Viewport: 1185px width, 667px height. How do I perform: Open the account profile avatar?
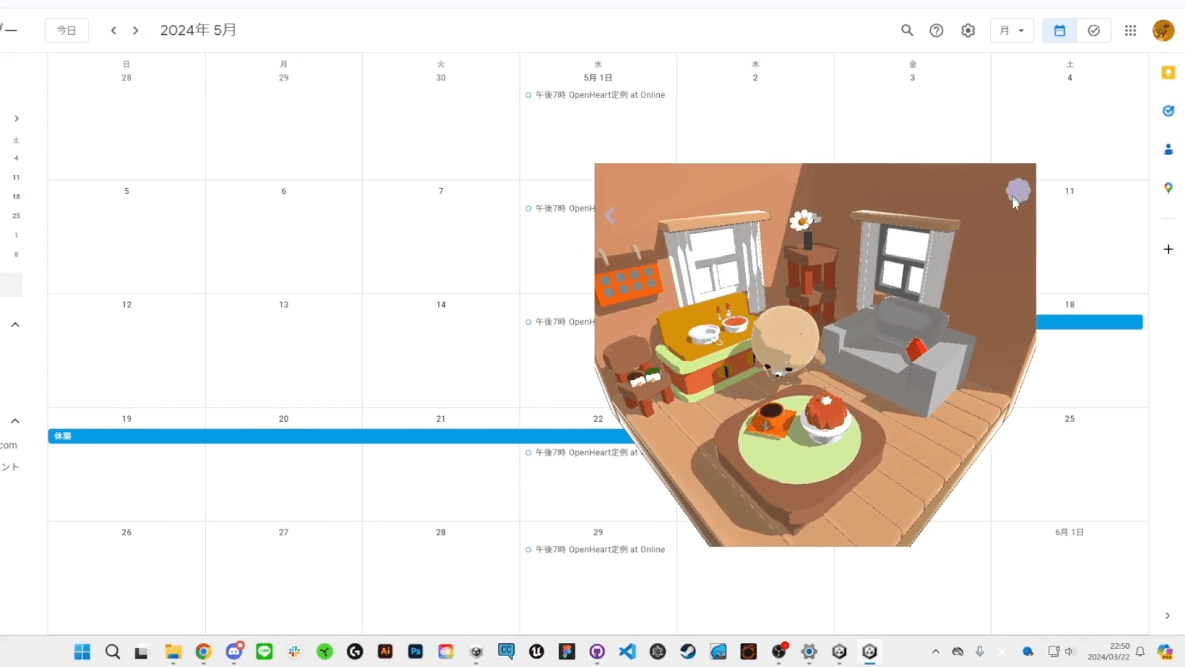pos(1163,30)
